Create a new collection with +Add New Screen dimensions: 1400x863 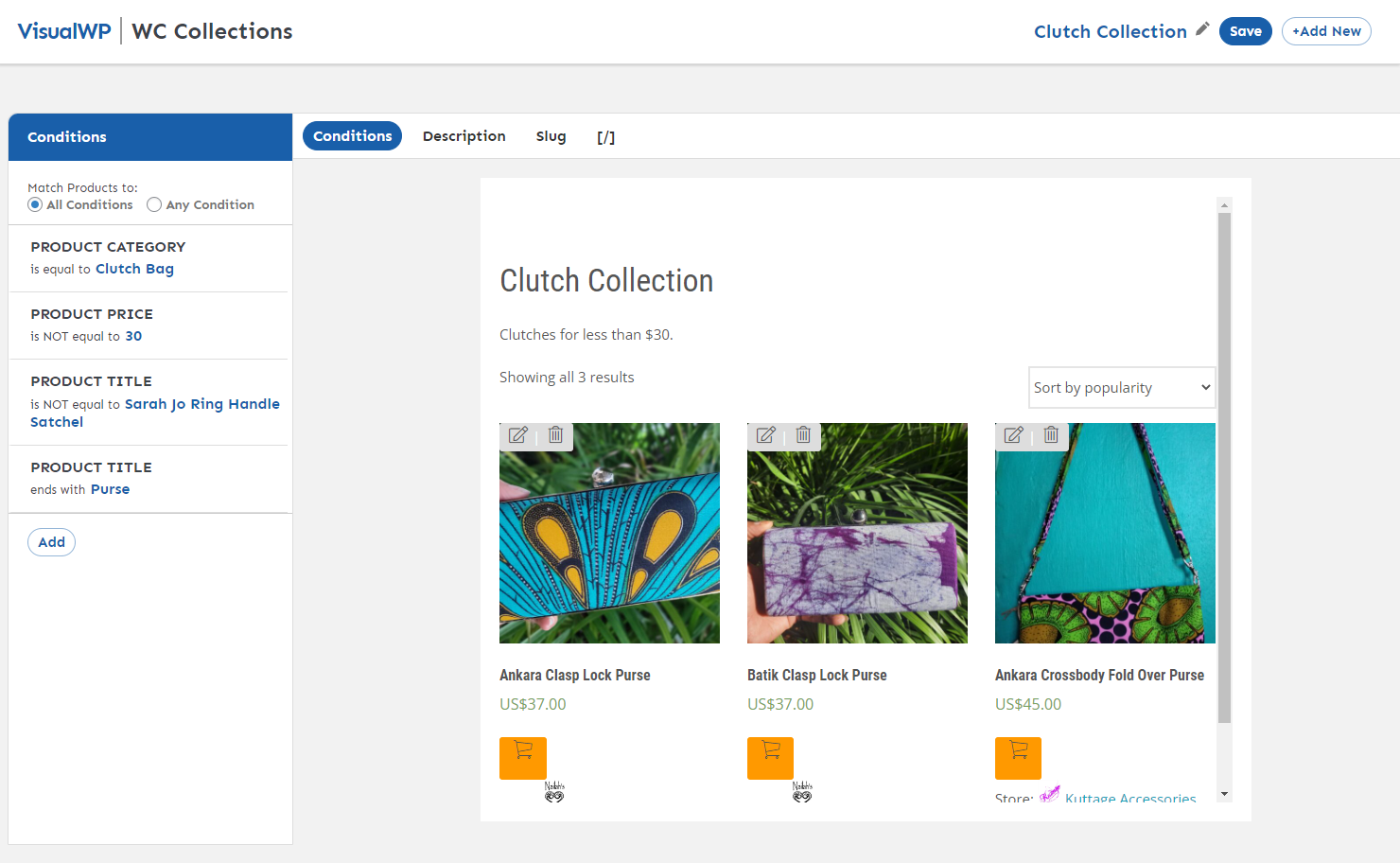1326,30
